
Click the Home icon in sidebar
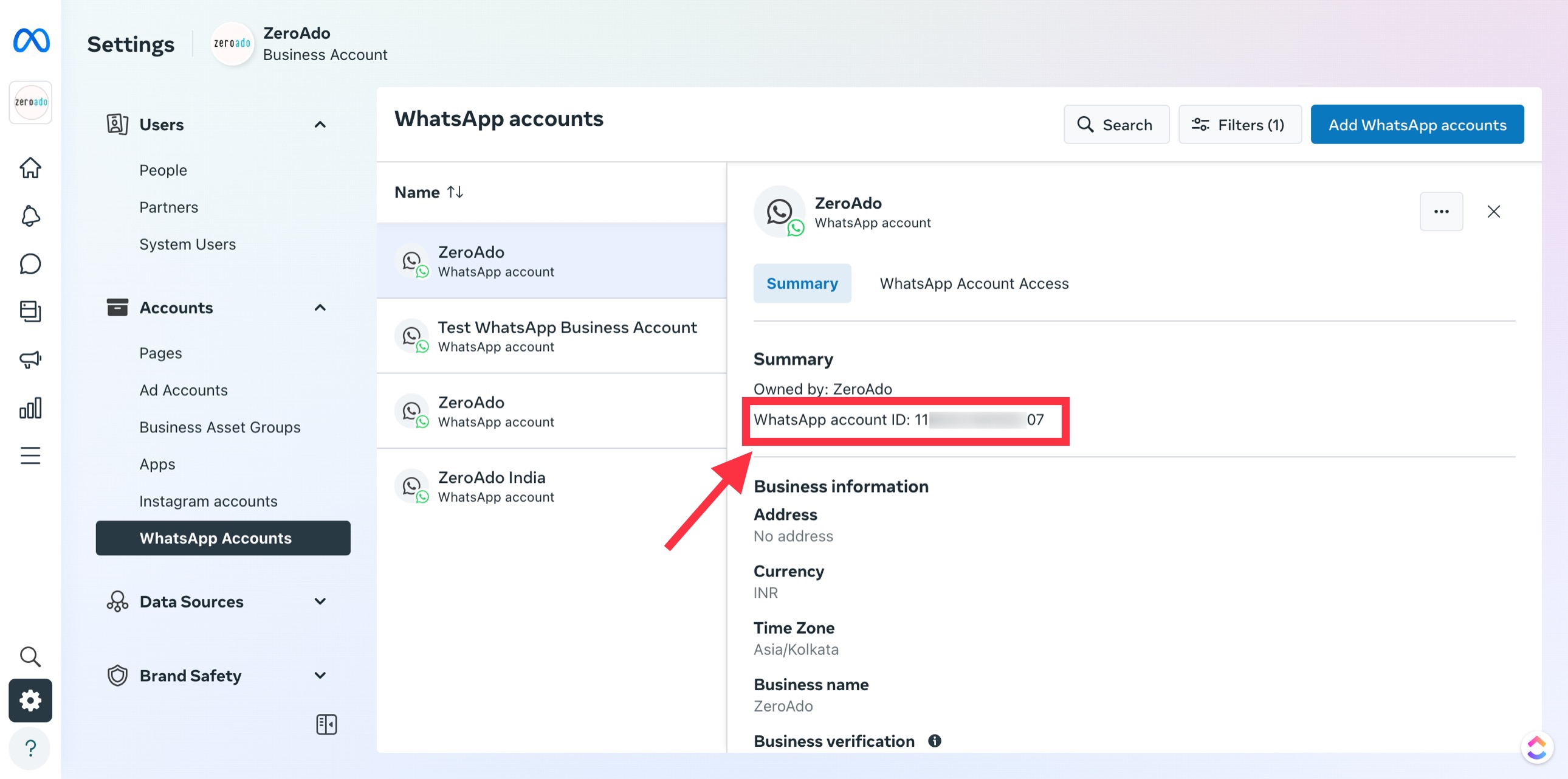coord(30,168)
